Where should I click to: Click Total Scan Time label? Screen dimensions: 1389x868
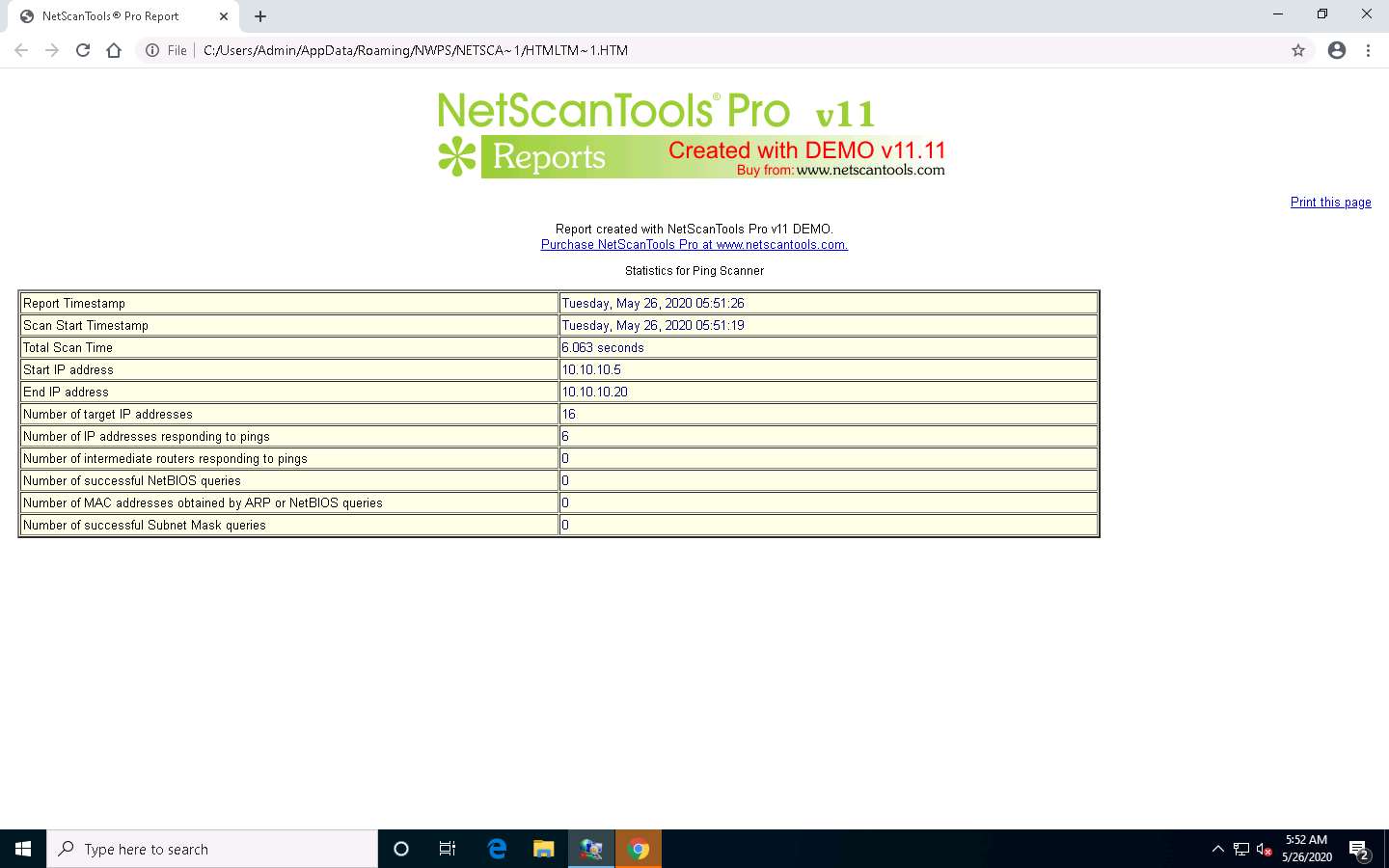coord(68,347)
